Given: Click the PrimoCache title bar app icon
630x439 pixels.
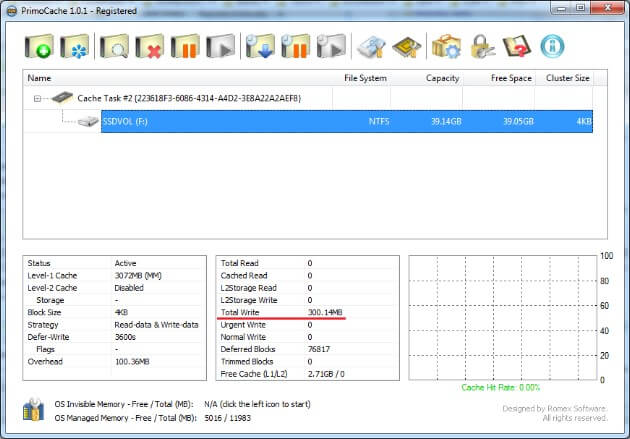Looking at the screenshot, I should (x=12, y=11).
